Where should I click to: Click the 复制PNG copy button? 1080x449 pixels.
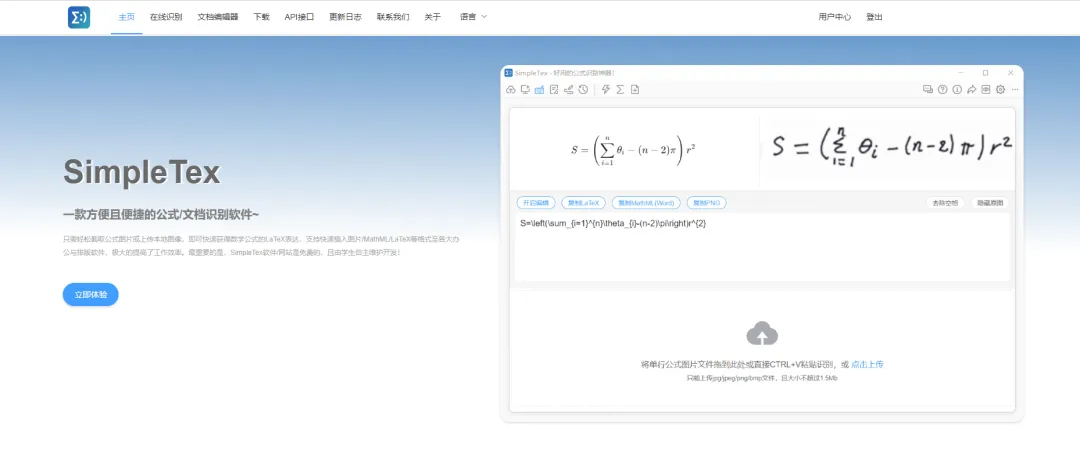(707, 202)
